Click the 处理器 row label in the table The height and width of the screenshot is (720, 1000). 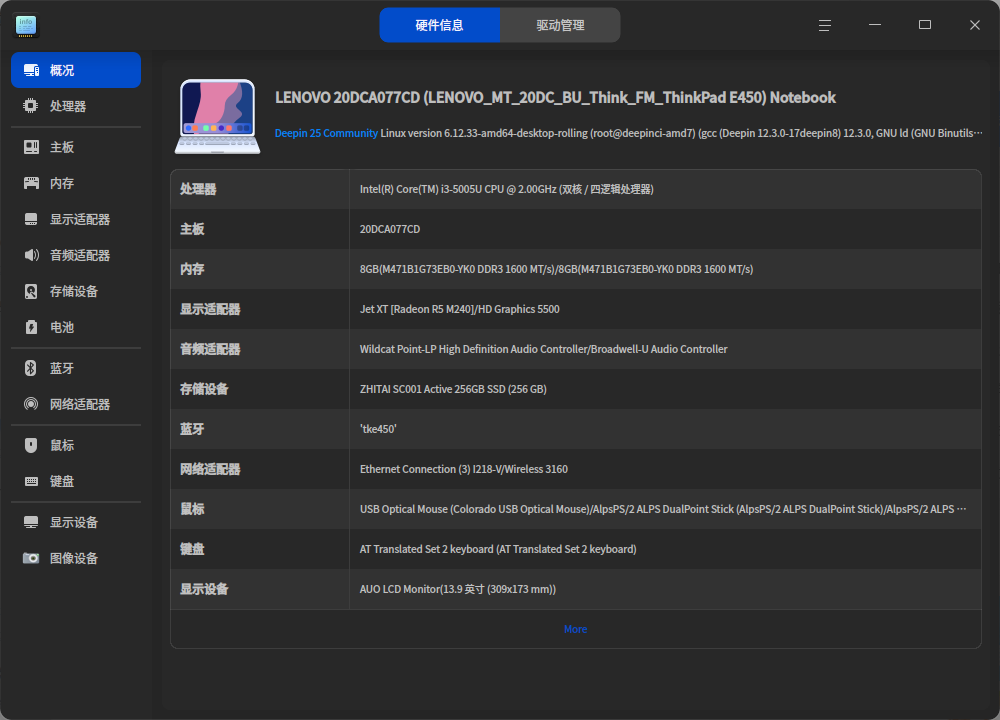pyautogui.click(x=198, y=189)
